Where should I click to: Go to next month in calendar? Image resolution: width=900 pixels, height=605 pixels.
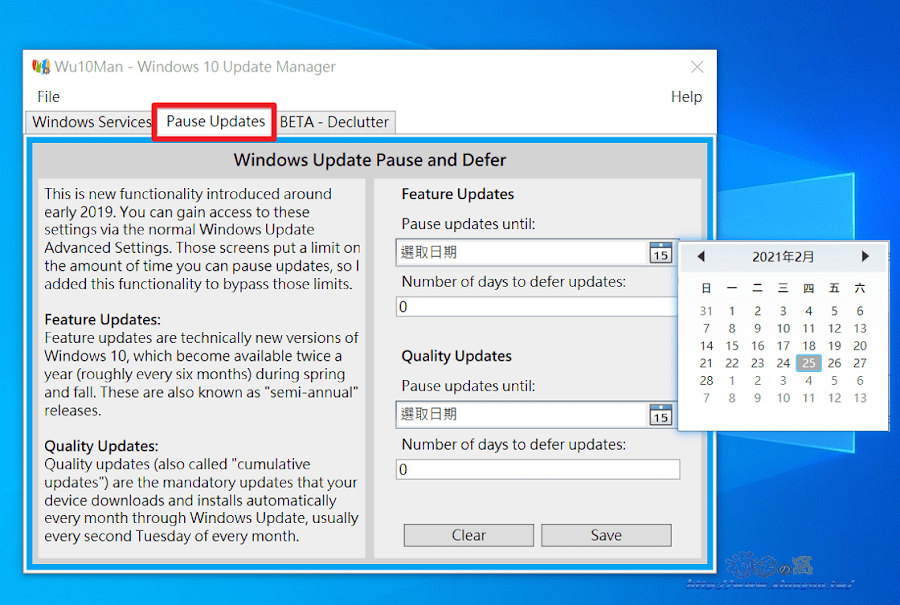[865, 257]
